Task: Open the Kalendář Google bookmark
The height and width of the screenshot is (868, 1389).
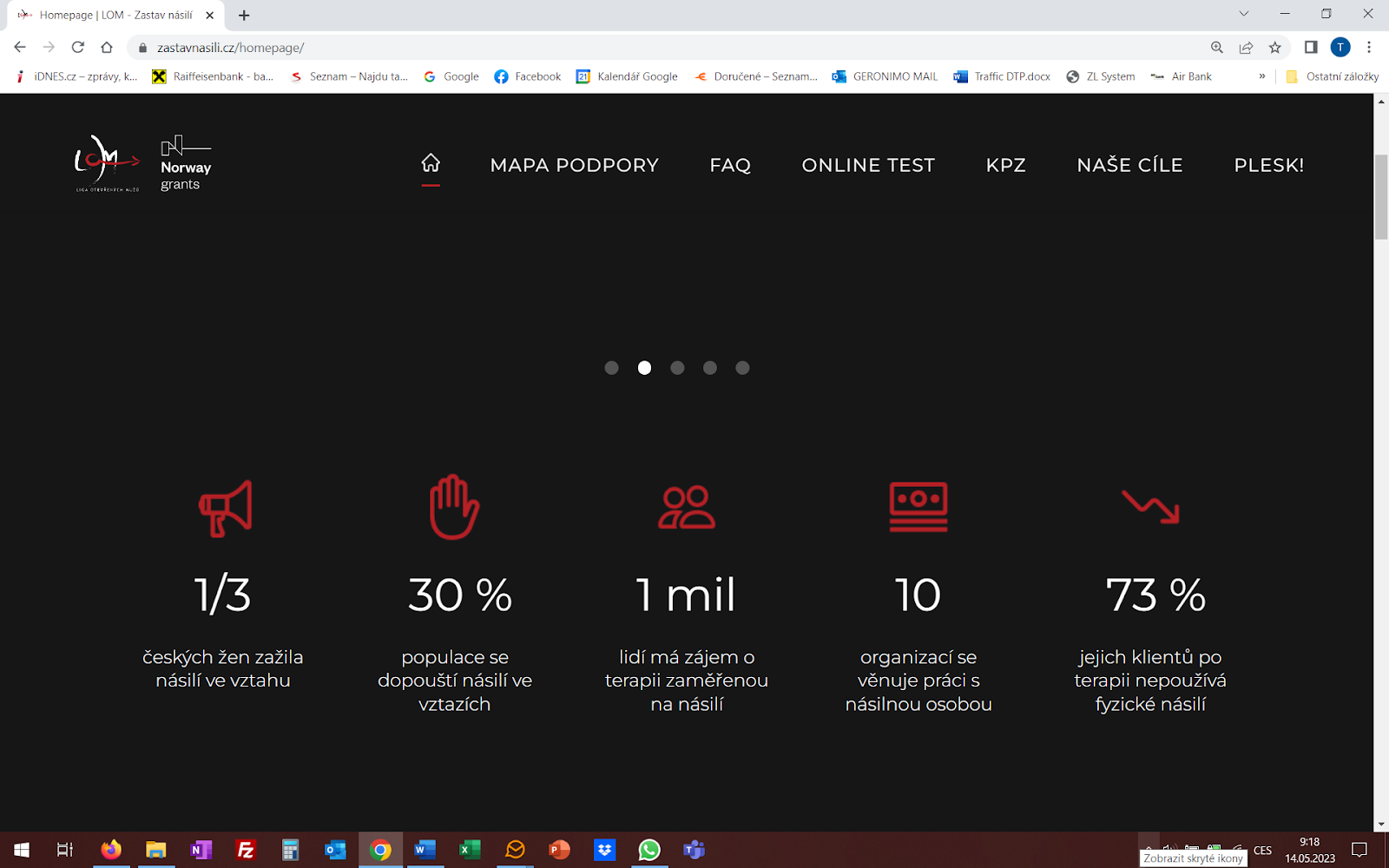Action: 627,76
